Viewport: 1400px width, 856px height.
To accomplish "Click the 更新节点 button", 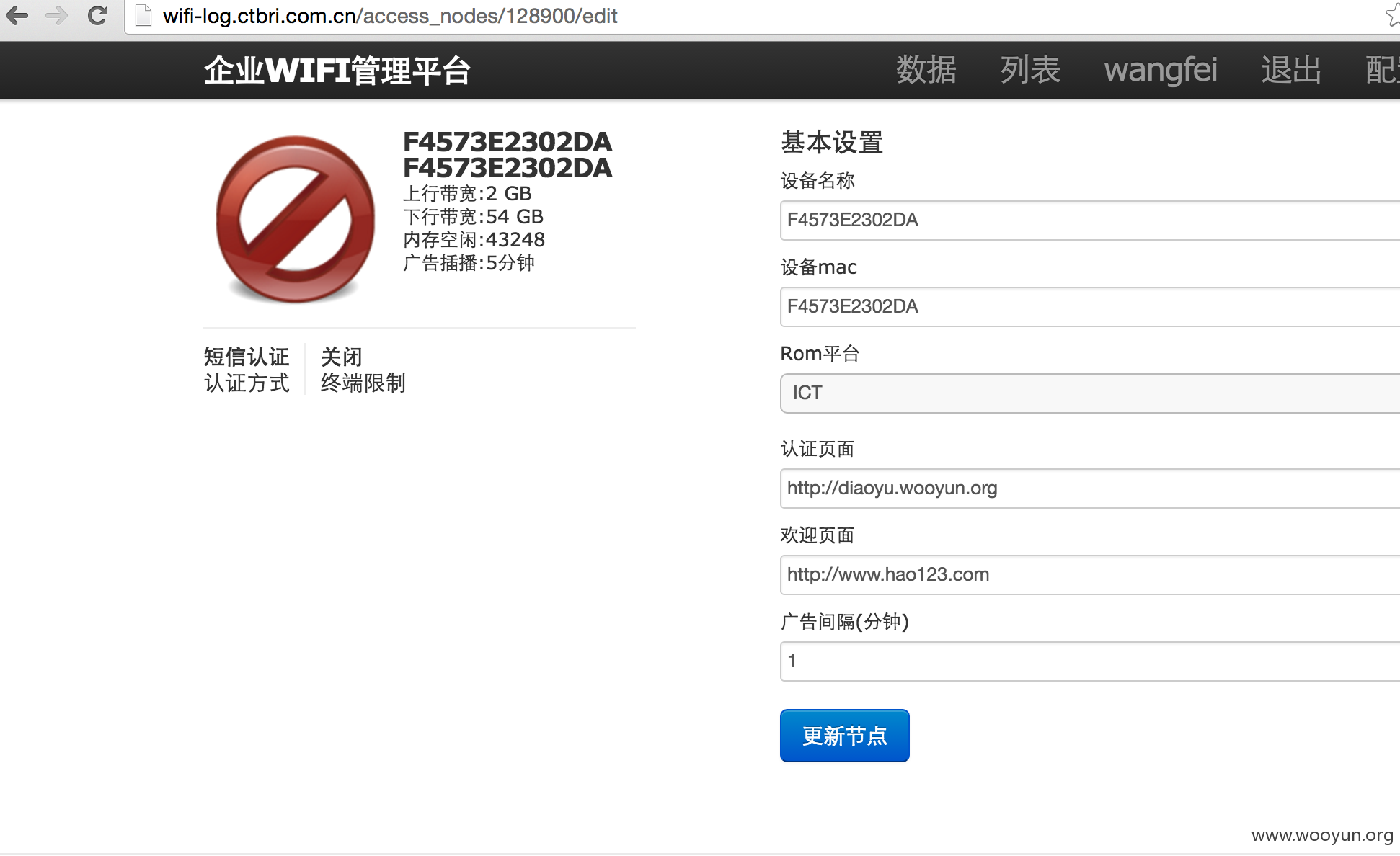I will pos(844,736).
